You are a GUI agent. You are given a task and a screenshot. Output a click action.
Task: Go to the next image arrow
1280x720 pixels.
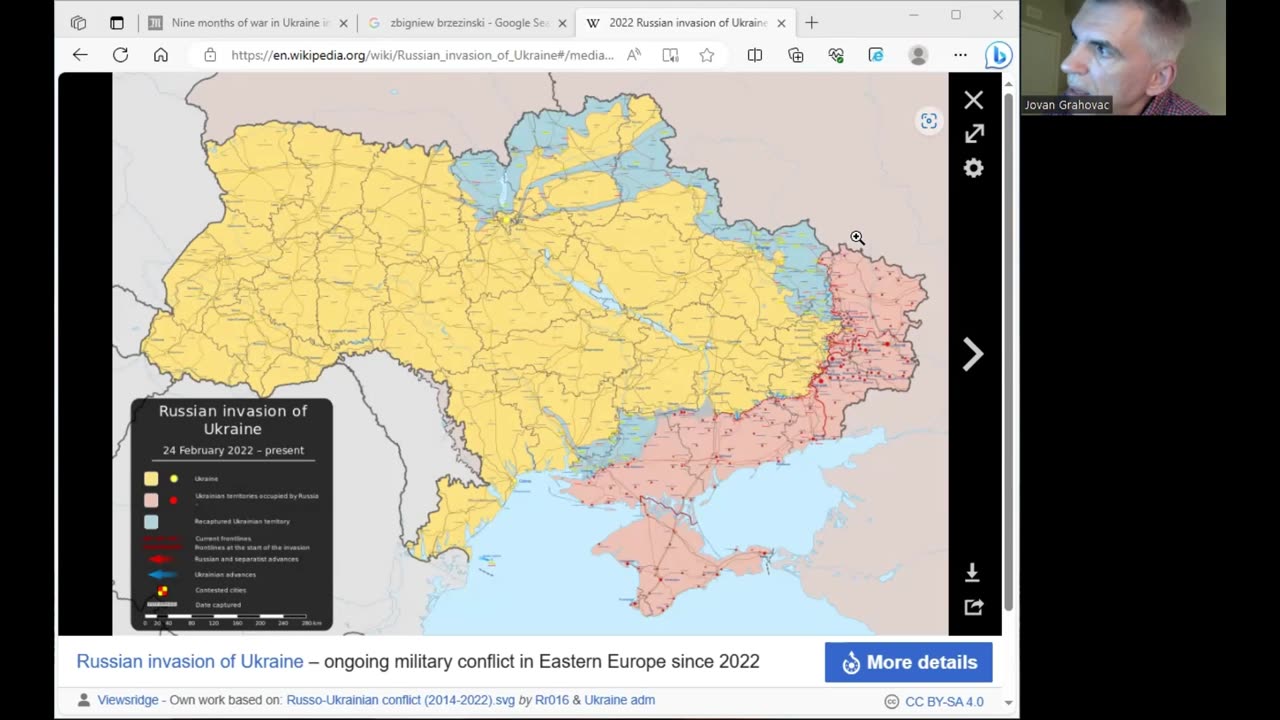click(973, 354)
